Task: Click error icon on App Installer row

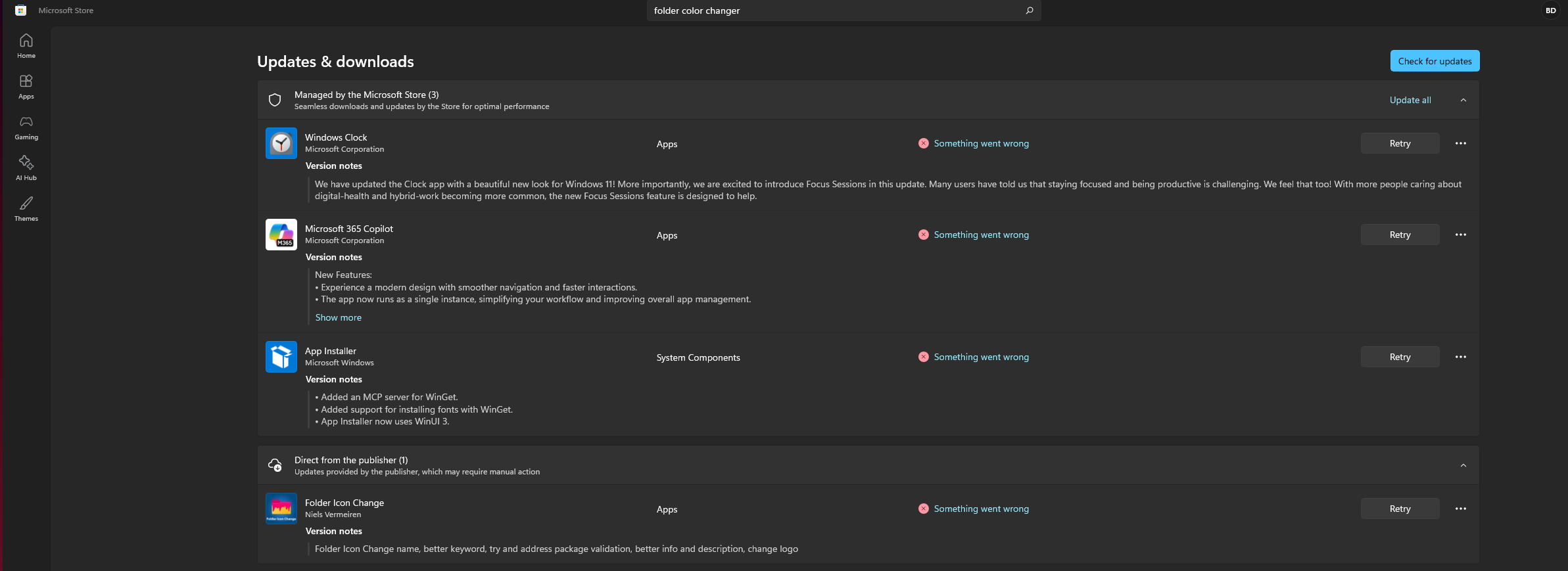Action: (924, 357)
